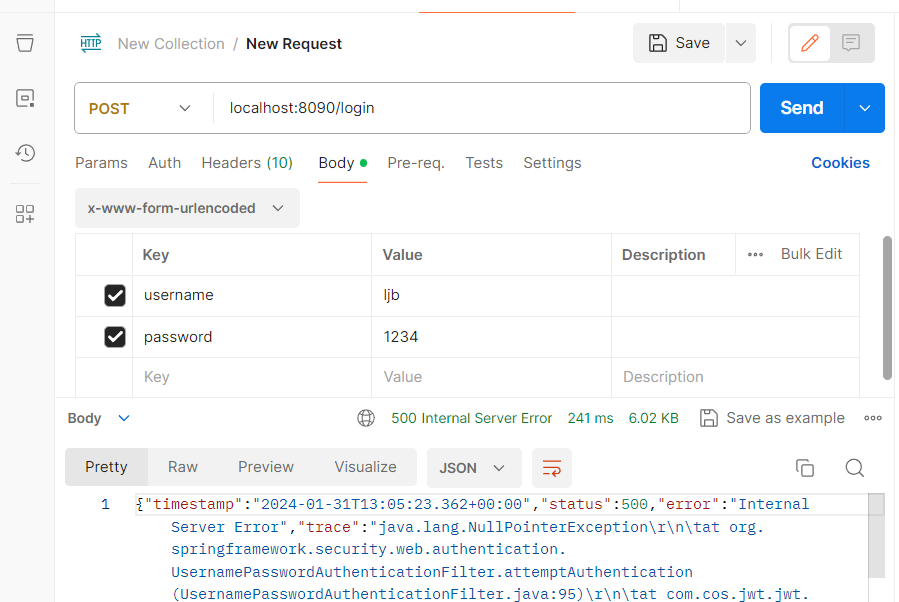Expand the Save options arrow
Image resolution: width=899 pixels, height=602 pixels.
[741, 43]
